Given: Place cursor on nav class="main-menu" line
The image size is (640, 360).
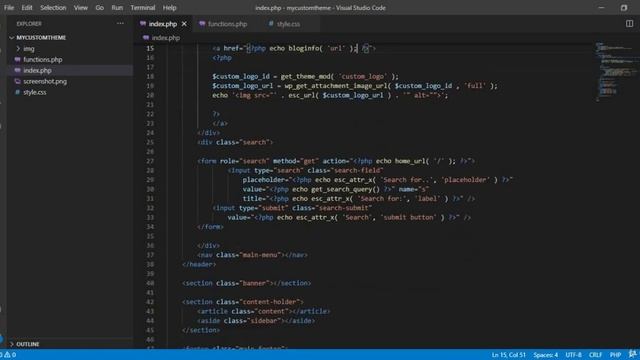Looking at the screenshot, I should pyautogui.click(x=252, y=255).
